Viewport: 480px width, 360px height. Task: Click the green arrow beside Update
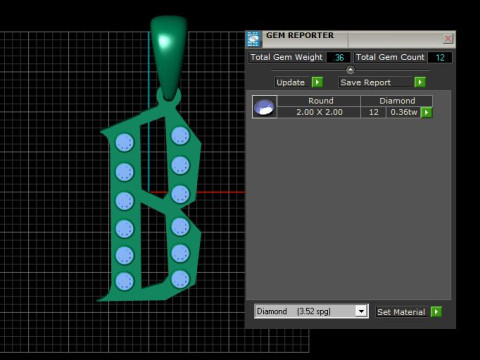317,82
